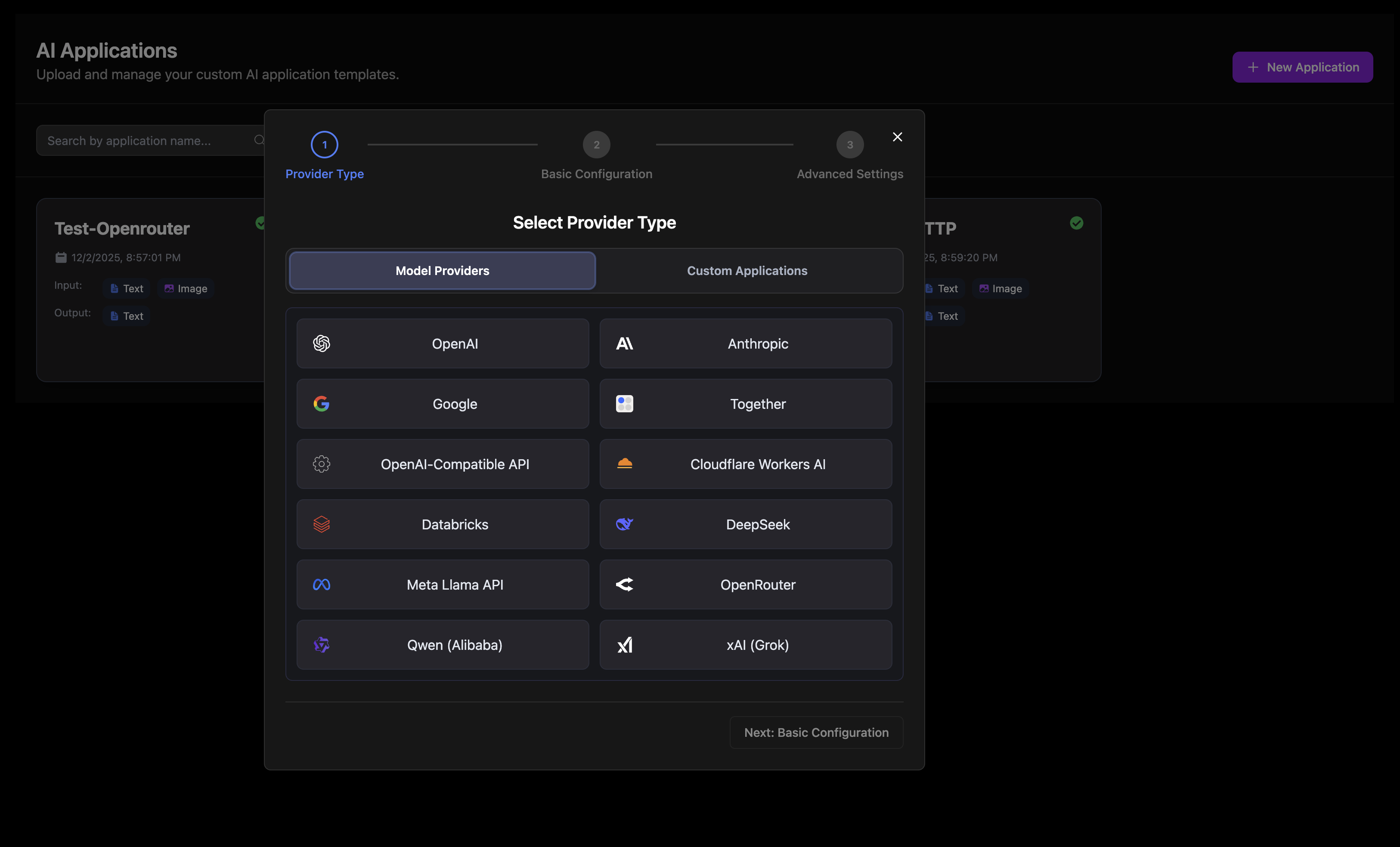This screenshot has width=1400, height=847.
Task: Select the xAI (Grok) logo icon
Action: pos(624,645)
